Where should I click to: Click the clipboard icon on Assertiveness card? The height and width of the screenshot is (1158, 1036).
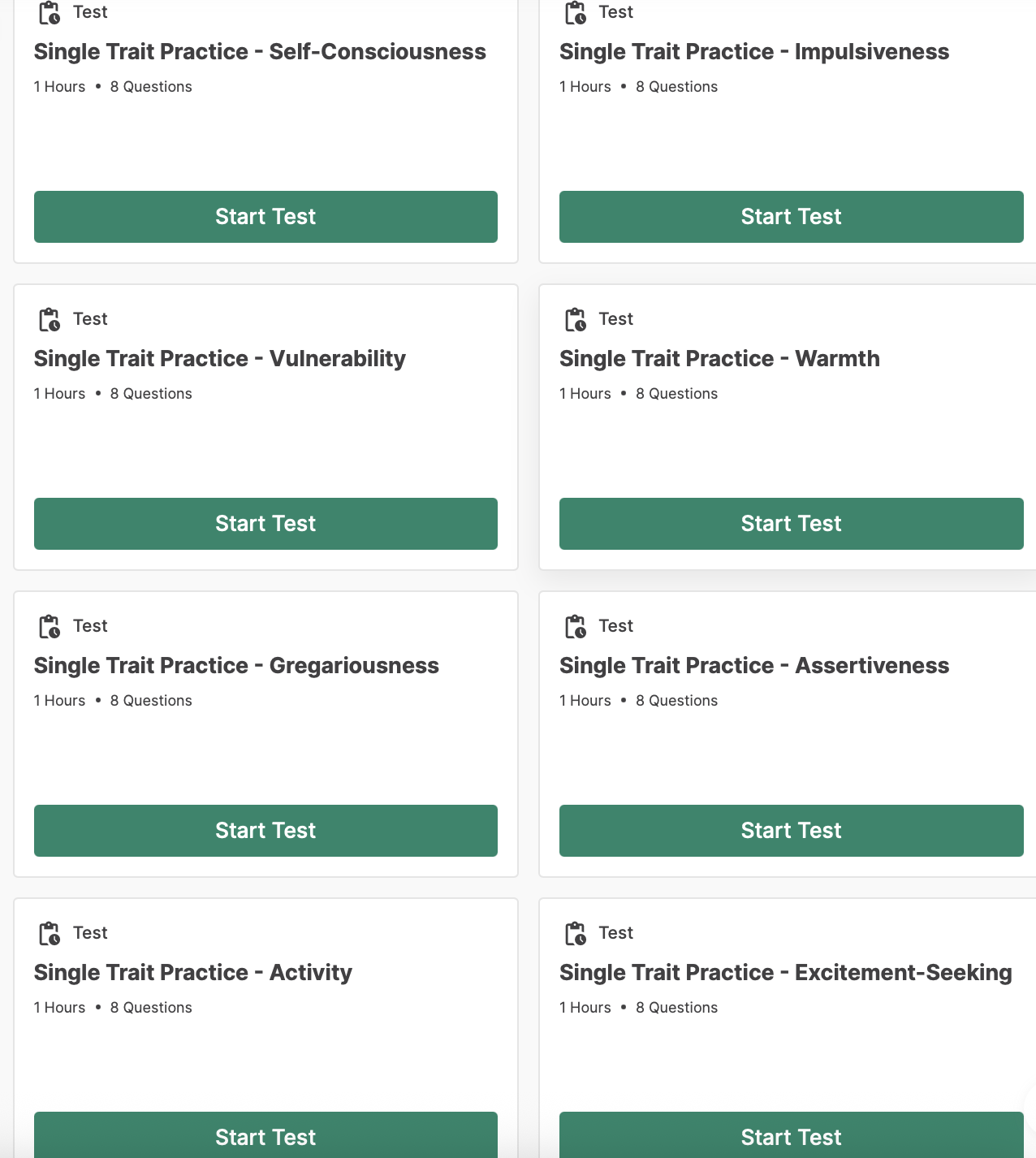click(576, 627)
